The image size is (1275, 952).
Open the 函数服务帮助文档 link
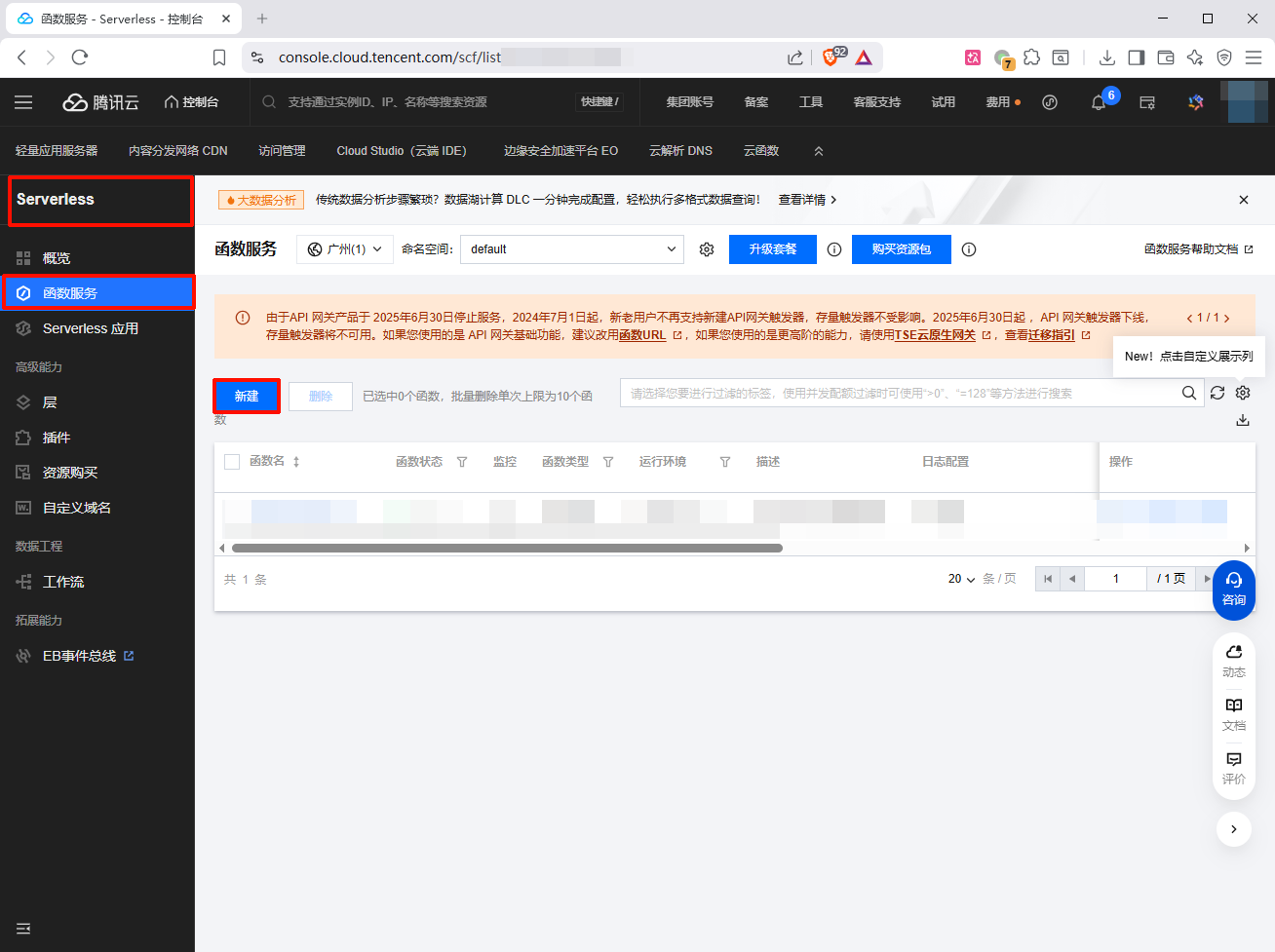pyautogui.click(x=1199, y=249)
